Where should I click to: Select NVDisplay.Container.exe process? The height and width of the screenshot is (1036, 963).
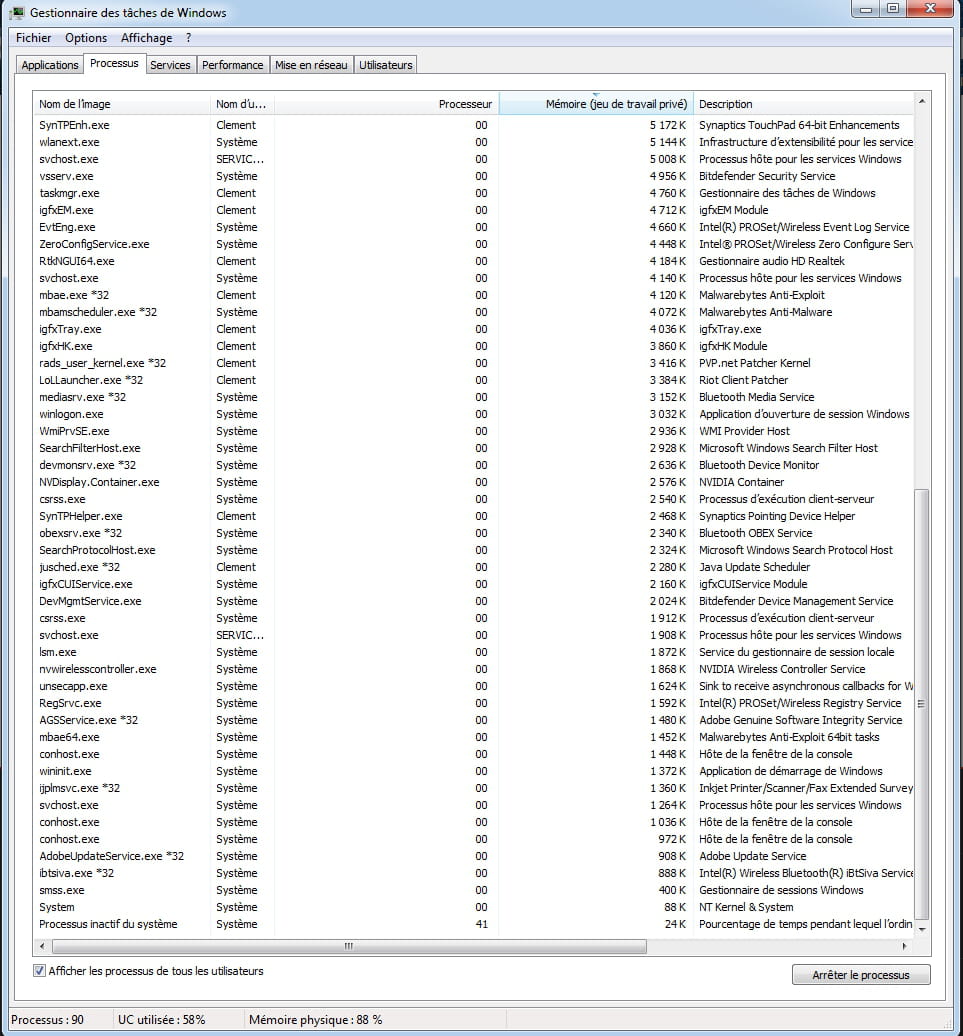coord(473,482)
